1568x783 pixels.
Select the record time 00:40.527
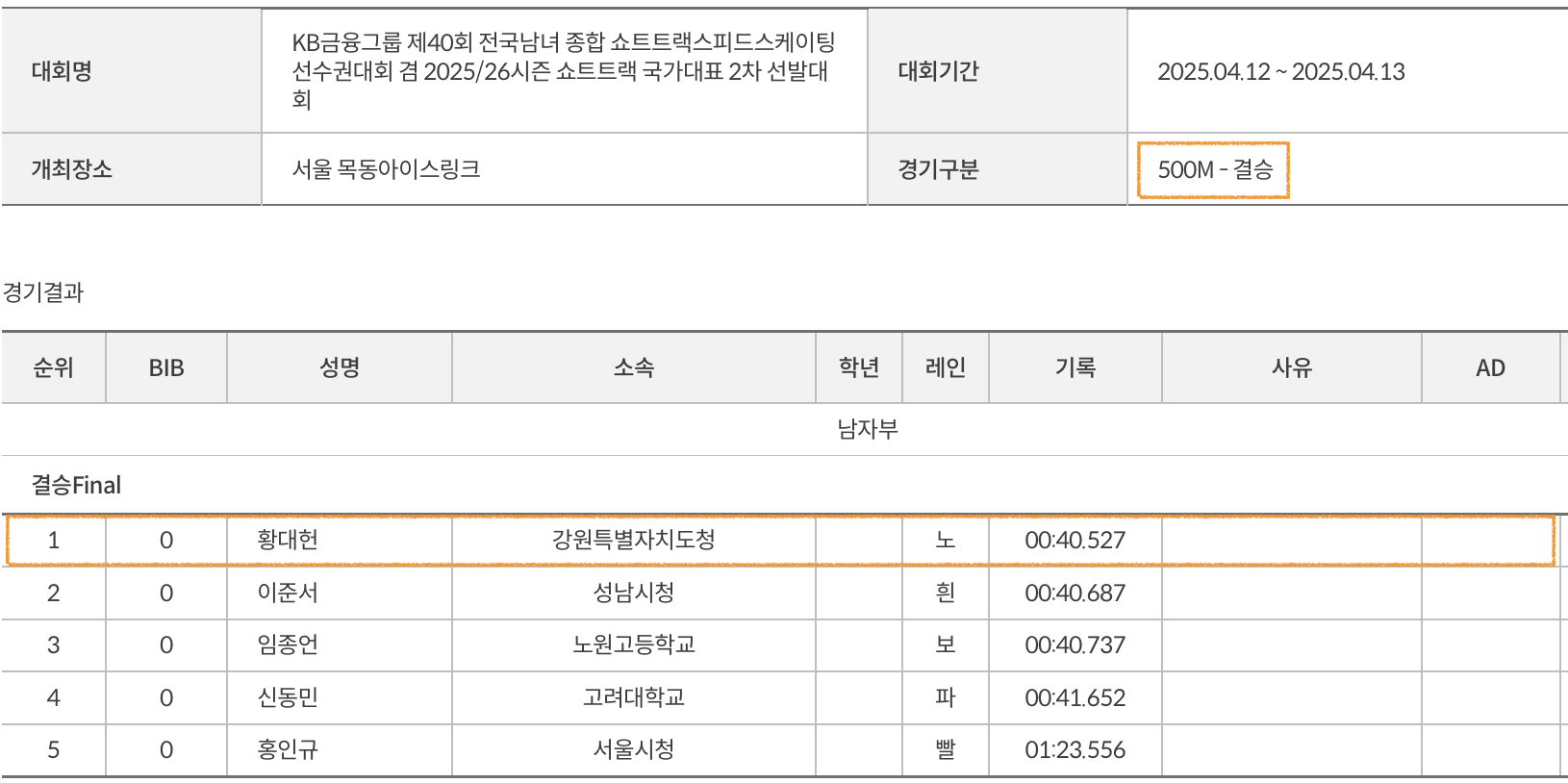point(1075,541)
